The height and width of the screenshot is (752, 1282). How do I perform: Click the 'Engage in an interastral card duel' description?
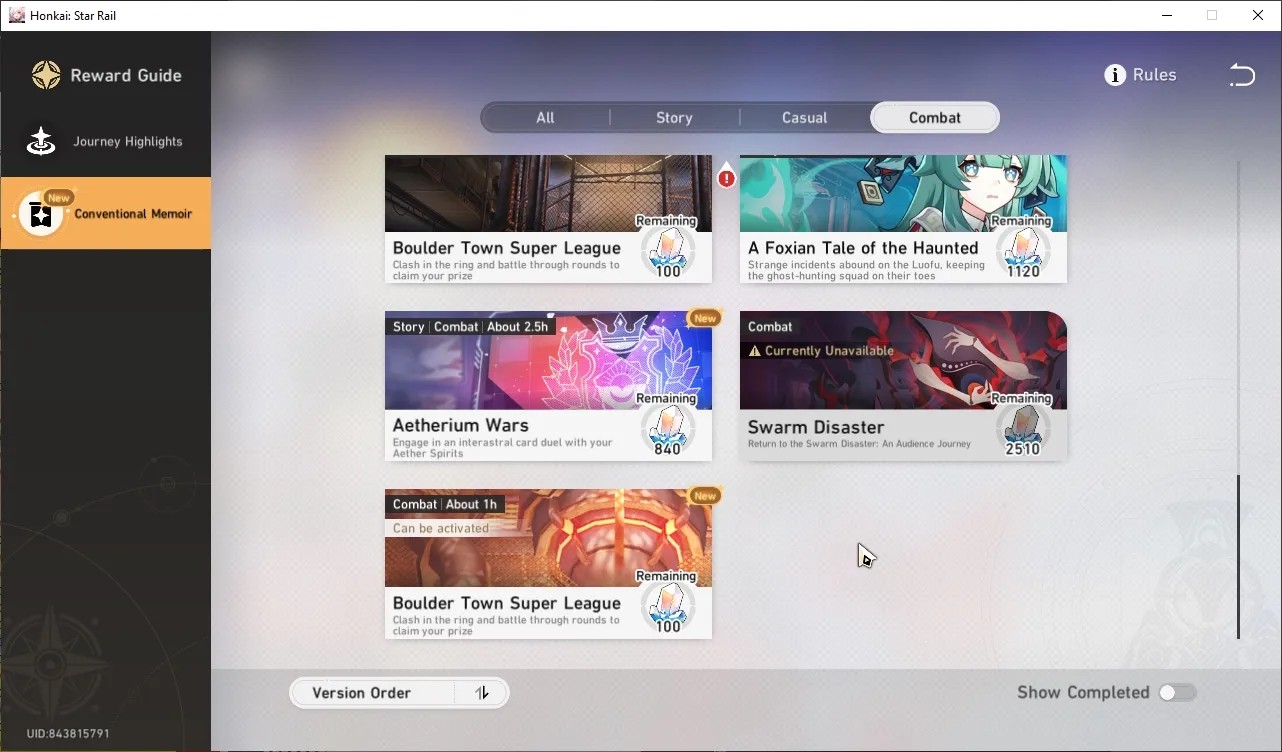click(x=503, y=448)
